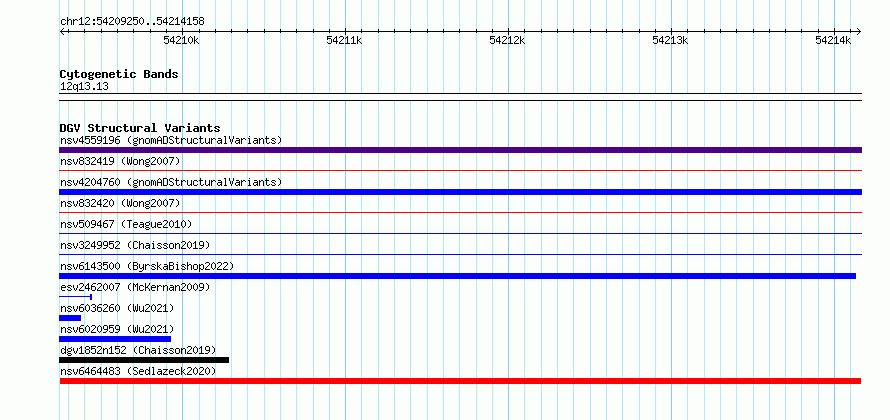
Task: Click the 54211k ruler tick label
Action: point(345,40)
